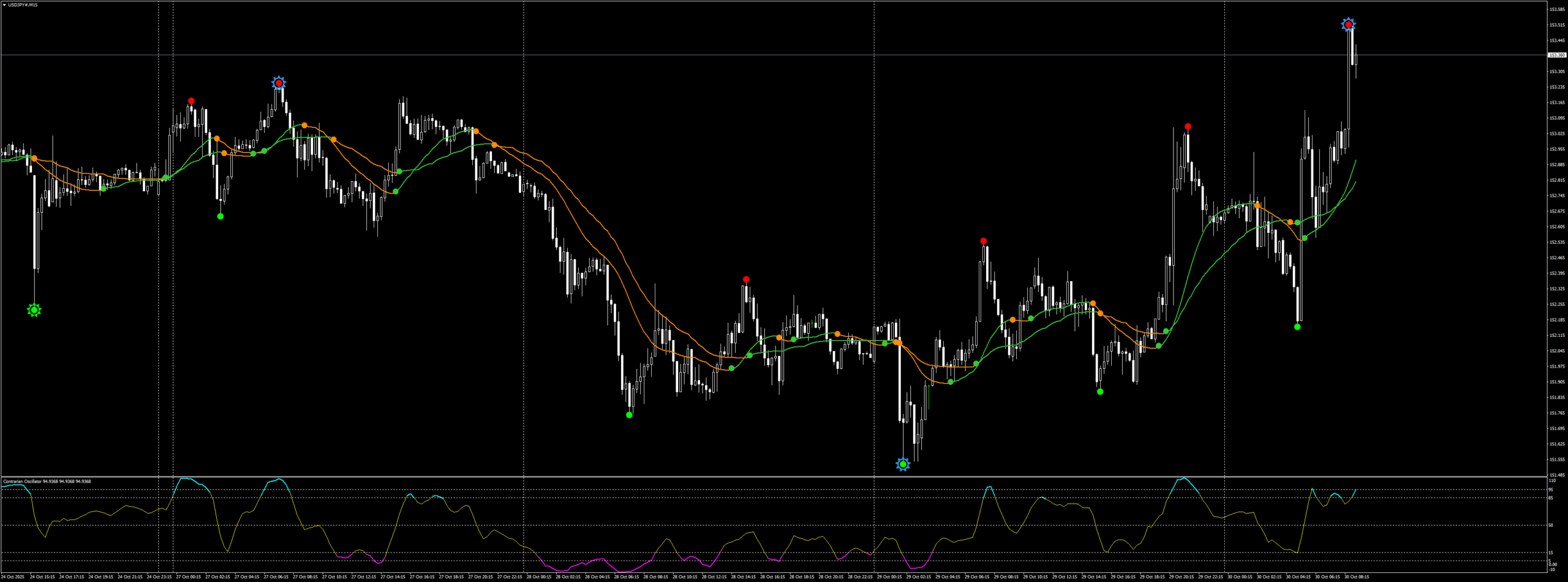Click the 153.585 price scale label
The height and width of the screenshot is (582, 1568).
pos(1557,9)
